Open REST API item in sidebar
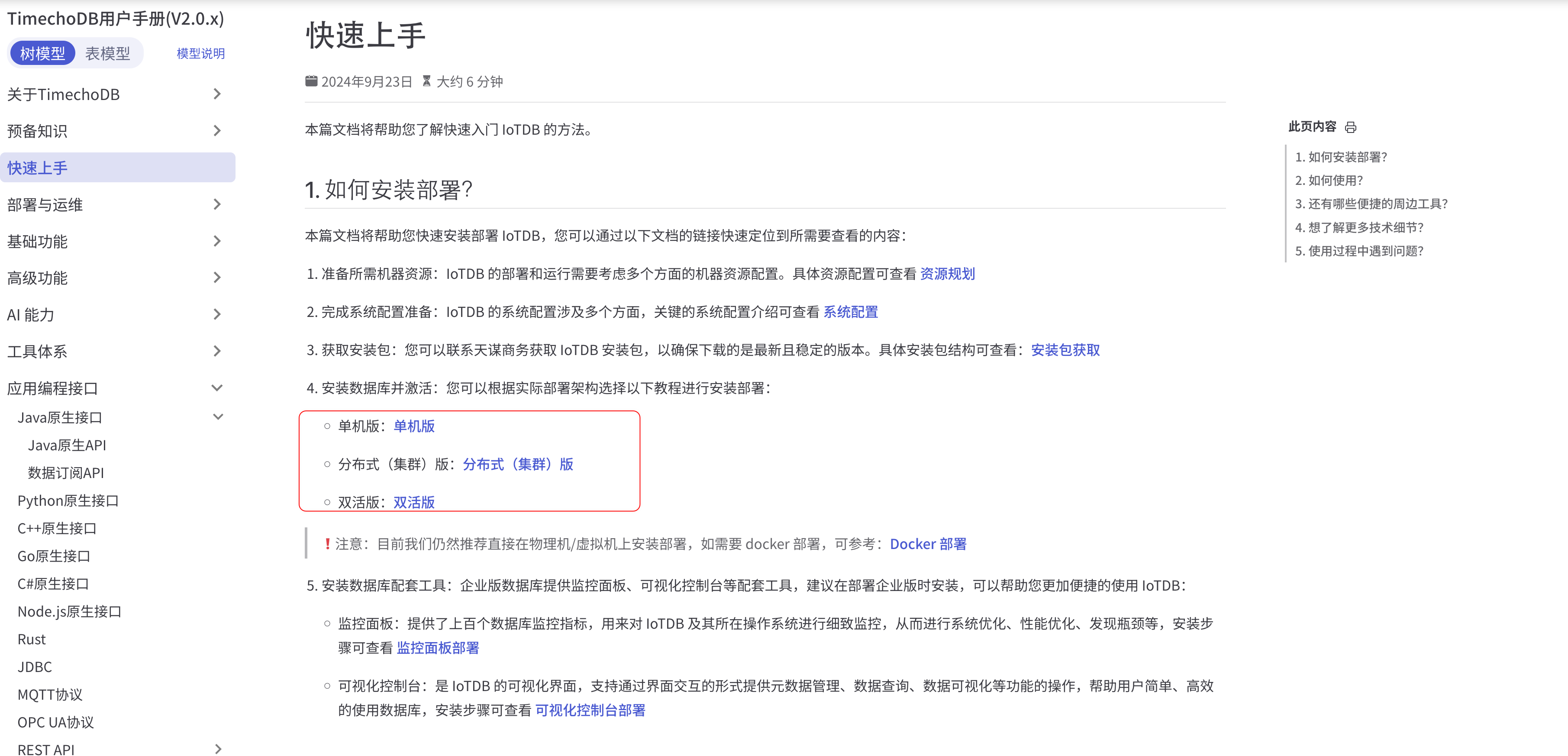Viewport: 1568px width, 756px height. 46,750
